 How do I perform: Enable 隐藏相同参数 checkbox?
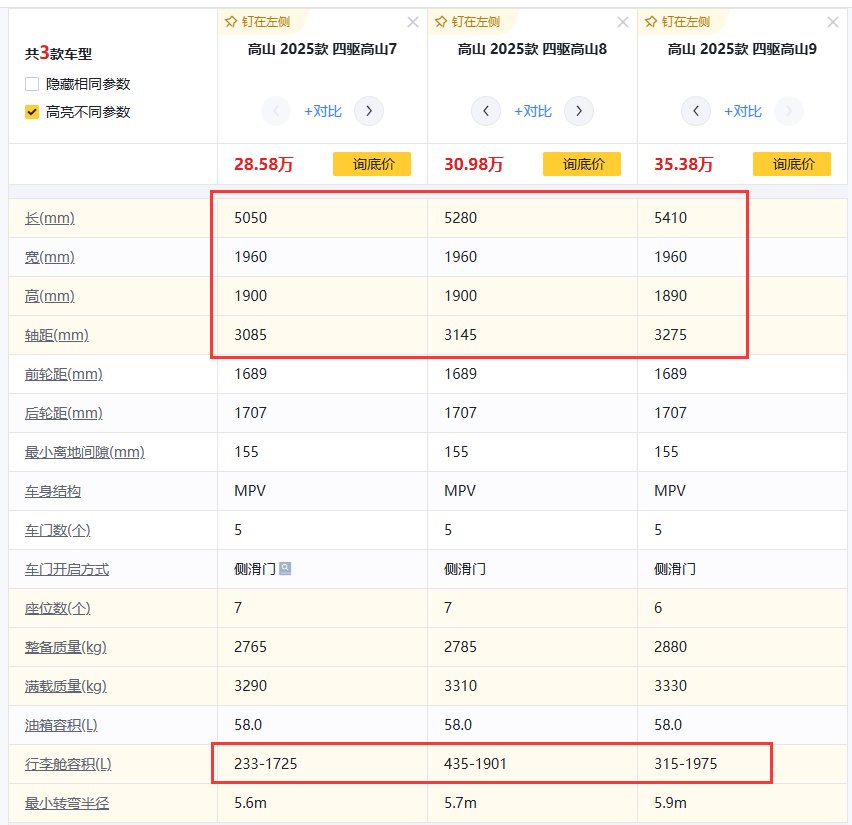click(x=32, y=85)
